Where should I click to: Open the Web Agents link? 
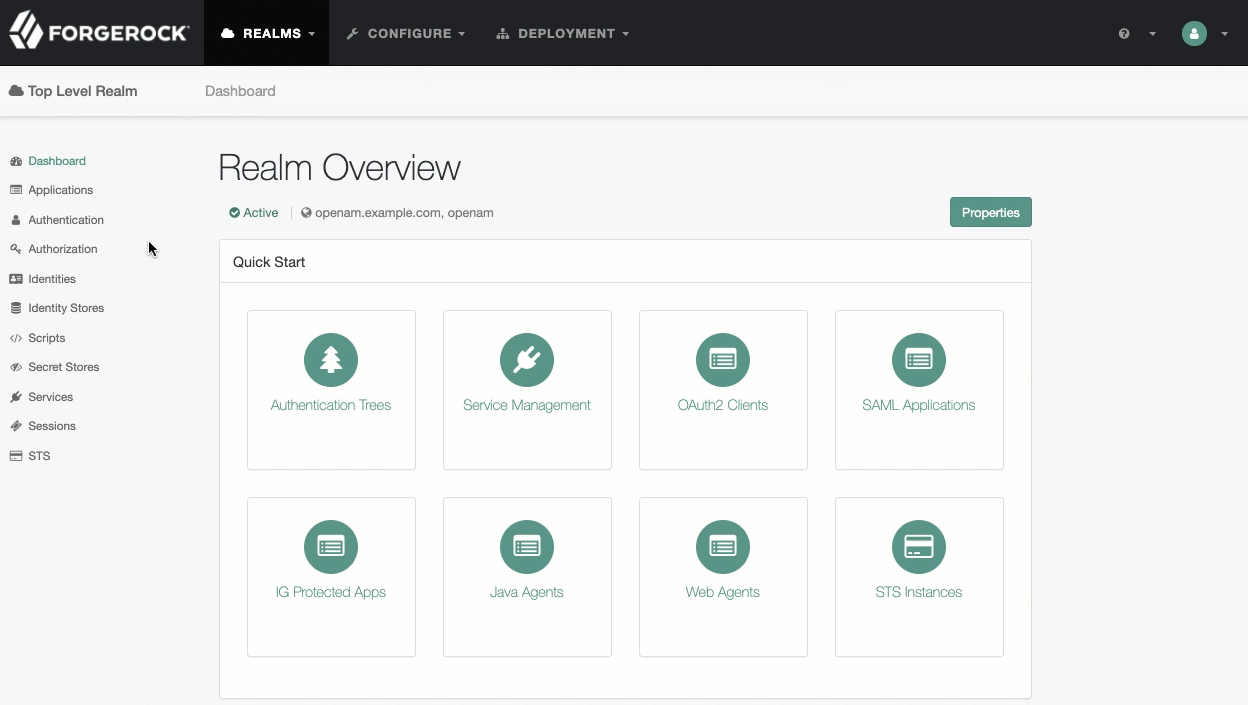723,592
